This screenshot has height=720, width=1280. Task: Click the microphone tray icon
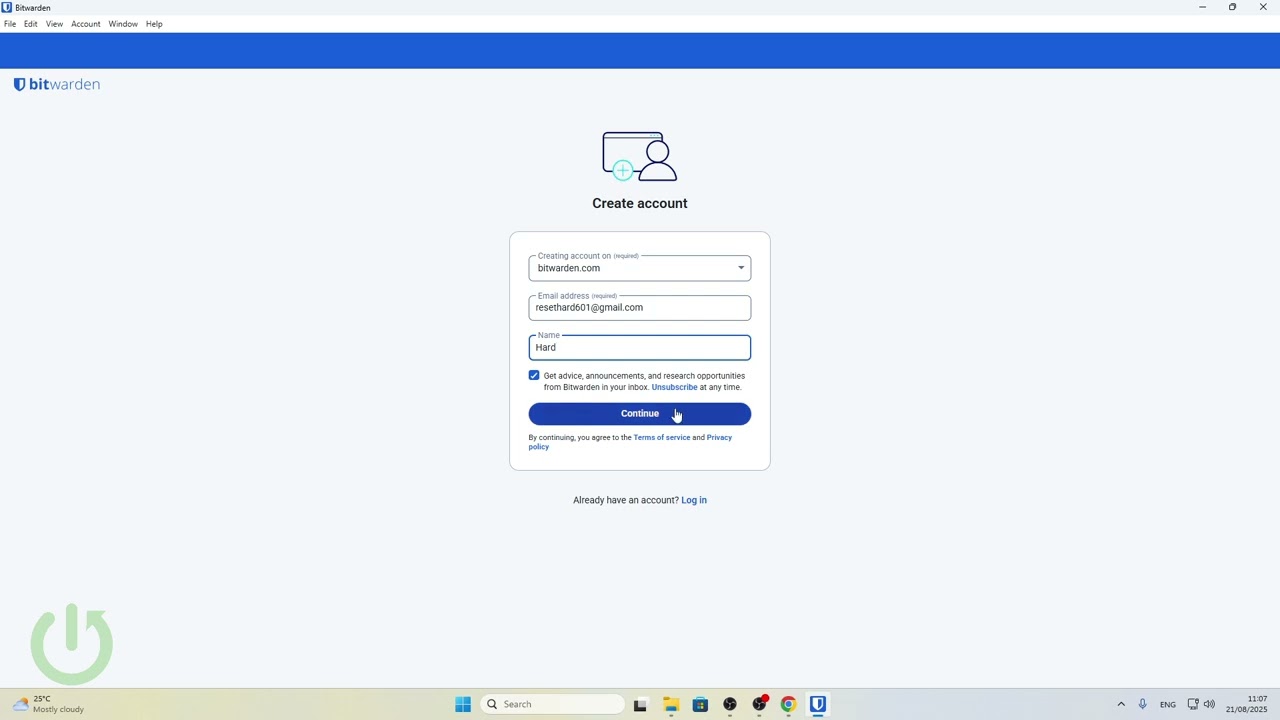(x=1142, y=704)
